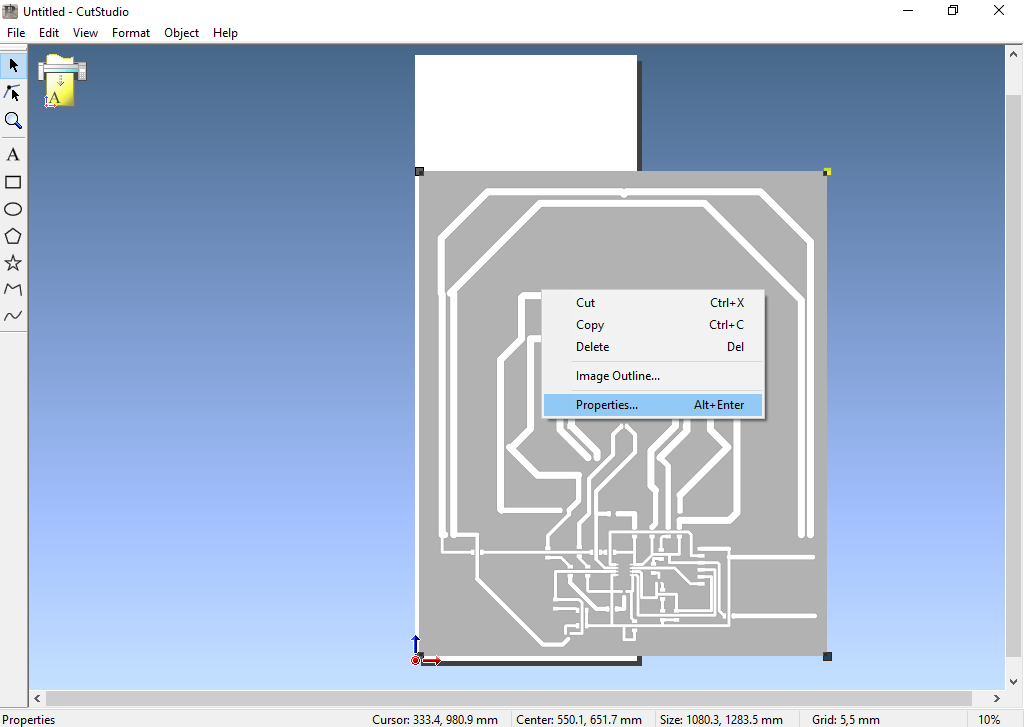Click the red origin point marker
This screenshot has height=727, width=1024.
(415, 661)
